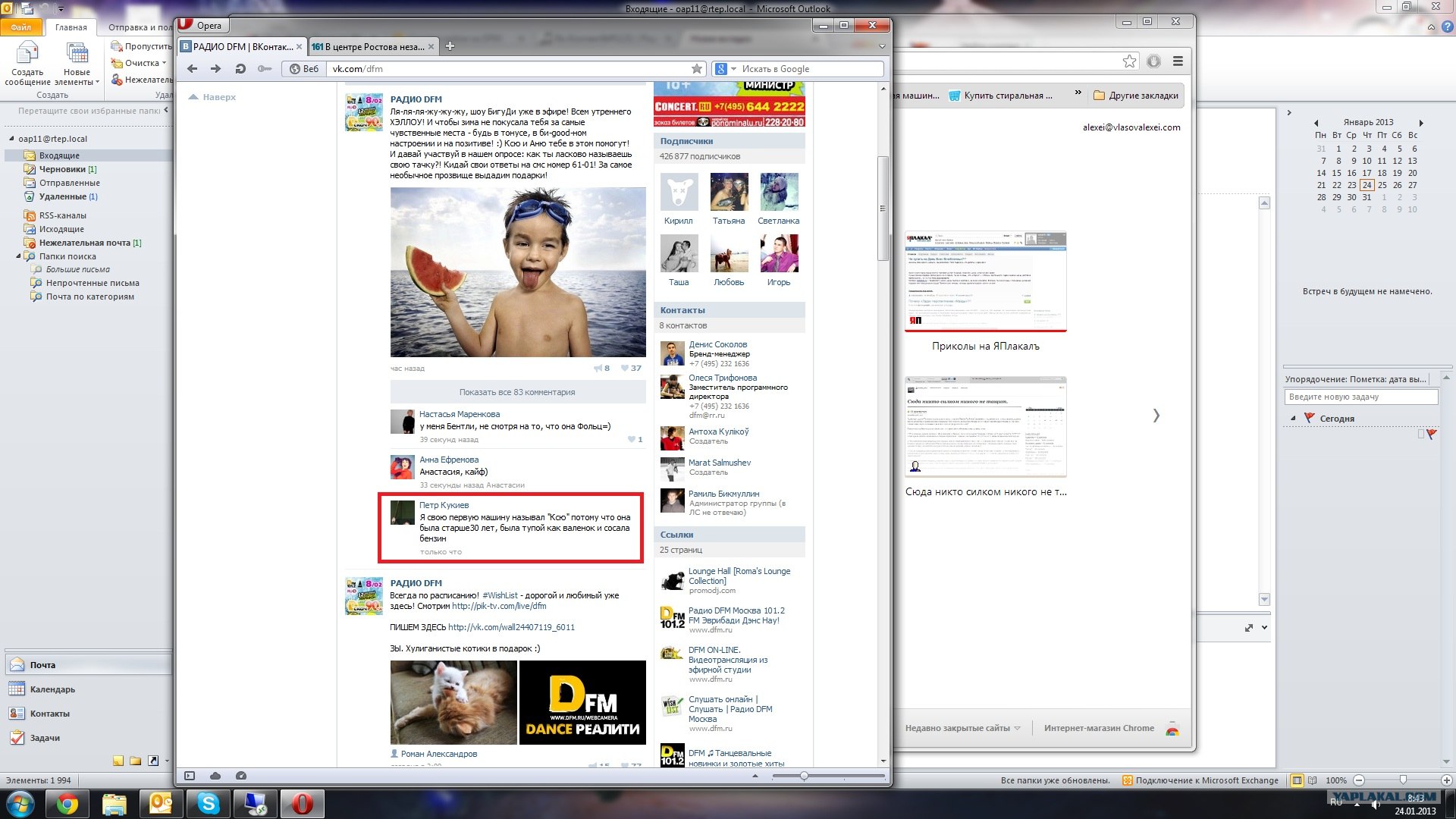The image size is (1456, 819).
Task: Toggle Opera's panel button in the status bar
Action: pyautogui.click(x=190, y=776)
